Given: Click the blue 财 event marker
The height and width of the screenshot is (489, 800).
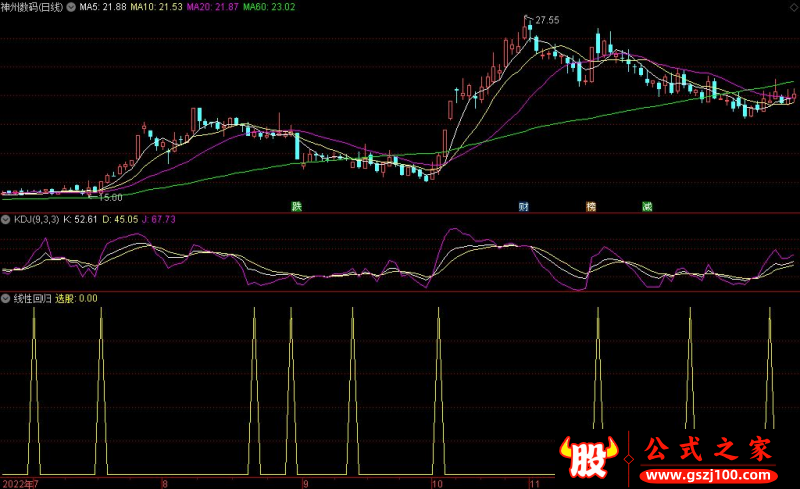Looking at the screenshot, I should pos(523,207).
